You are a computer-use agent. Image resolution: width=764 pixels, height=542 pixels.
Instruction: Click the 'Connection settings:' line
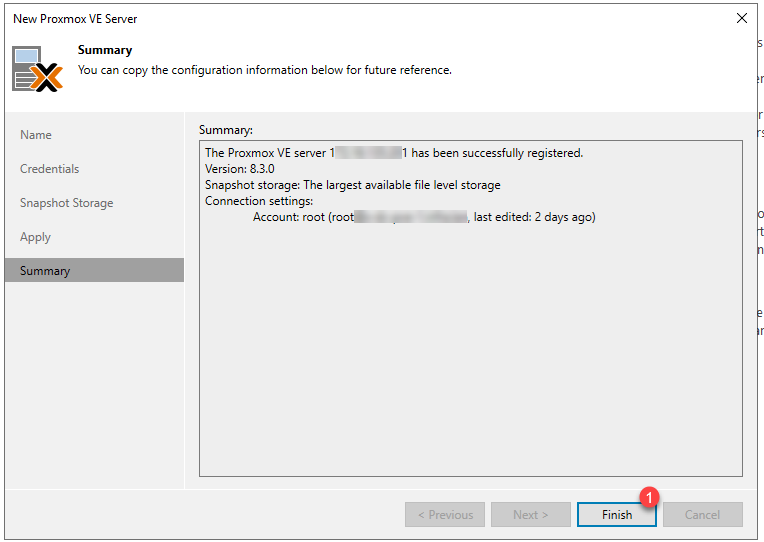click(x=259, y=201)
